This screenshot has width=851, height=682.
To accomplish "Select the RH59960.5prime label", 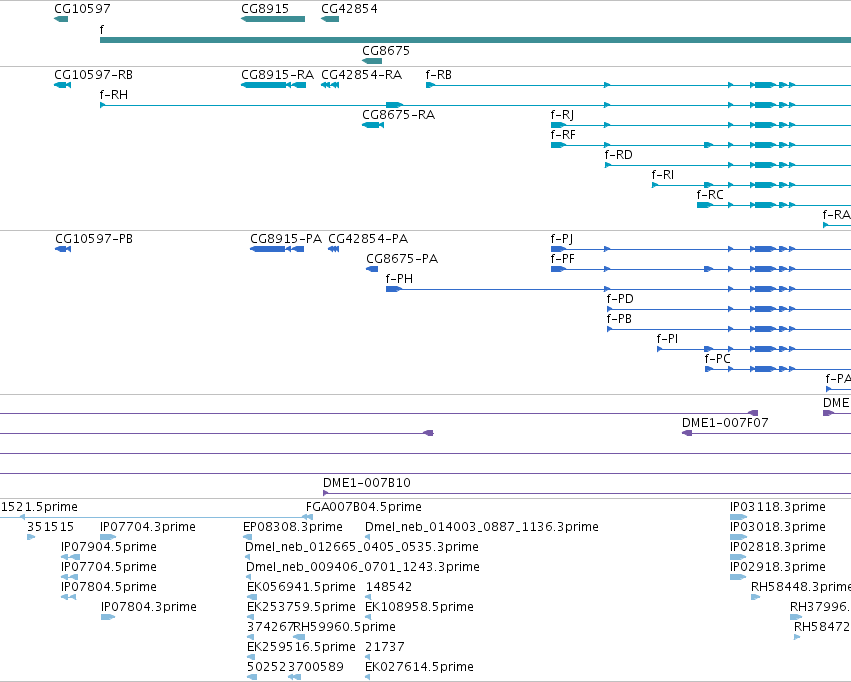I will point(345,627).
